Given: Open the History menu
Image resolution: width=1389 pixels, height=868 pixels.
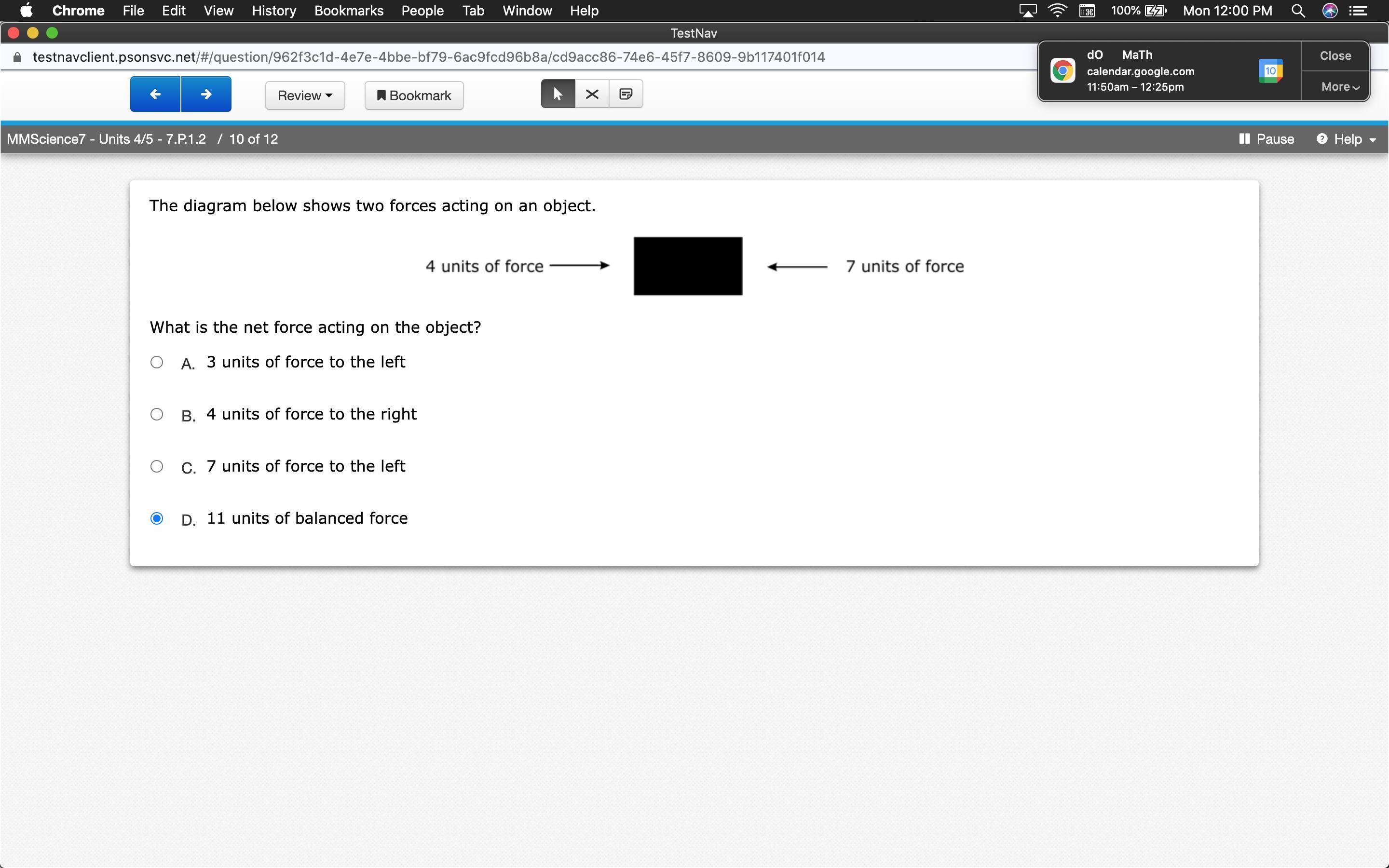Looking at the screenshot, I should point(274,11).
